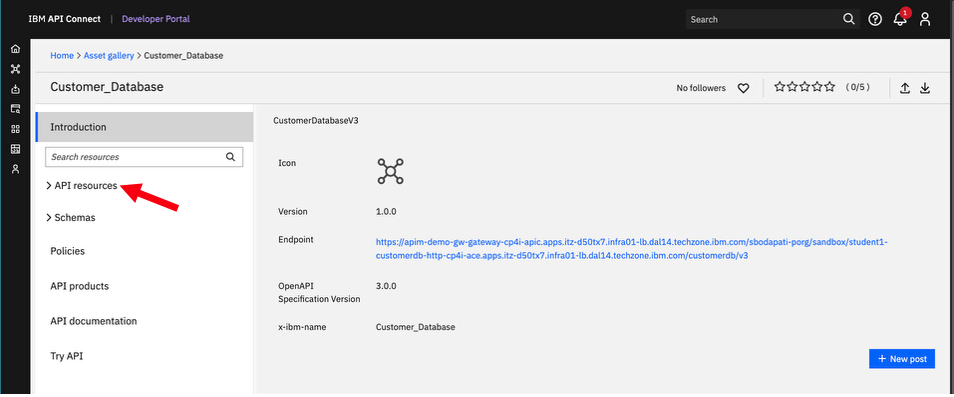Open the user profile icon in header

tap(925, 19)
